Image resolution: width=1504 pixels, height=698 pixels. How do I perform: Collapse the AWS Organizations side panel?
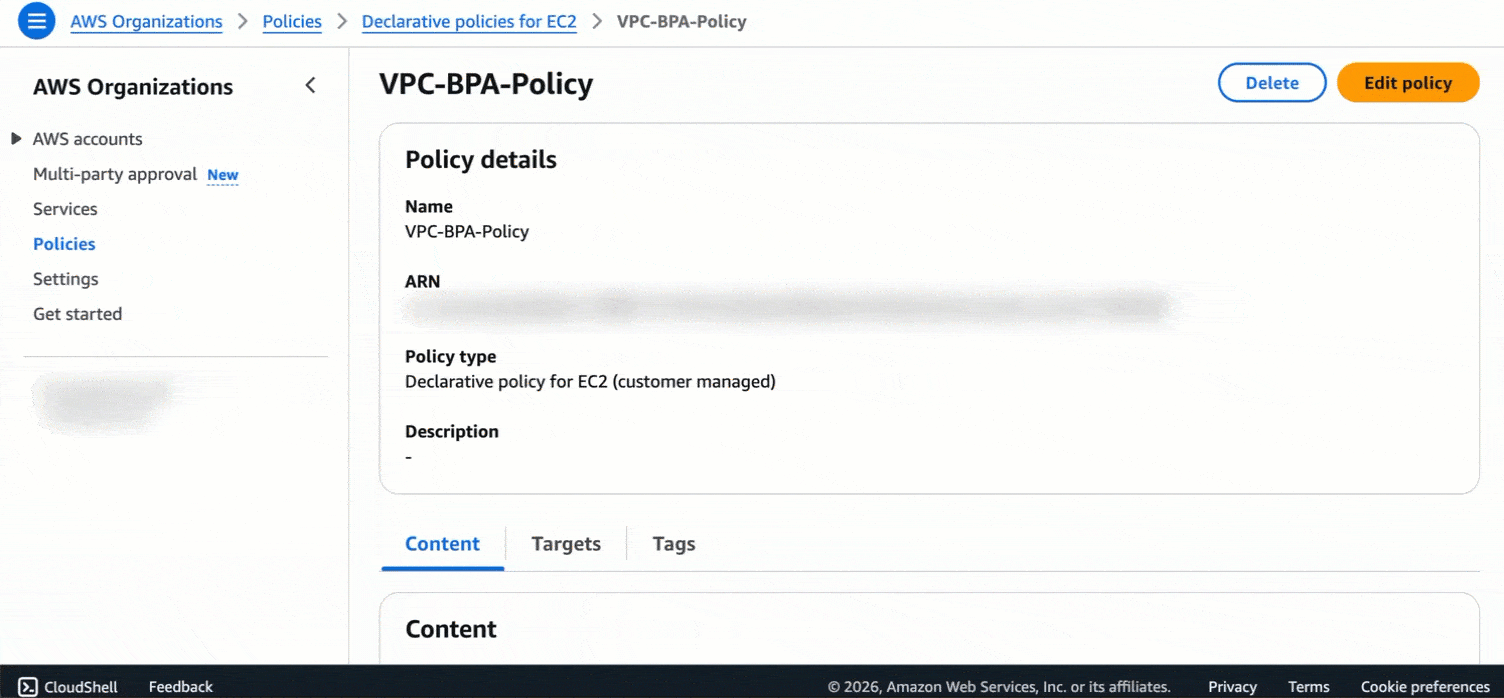tap(310, 86)
